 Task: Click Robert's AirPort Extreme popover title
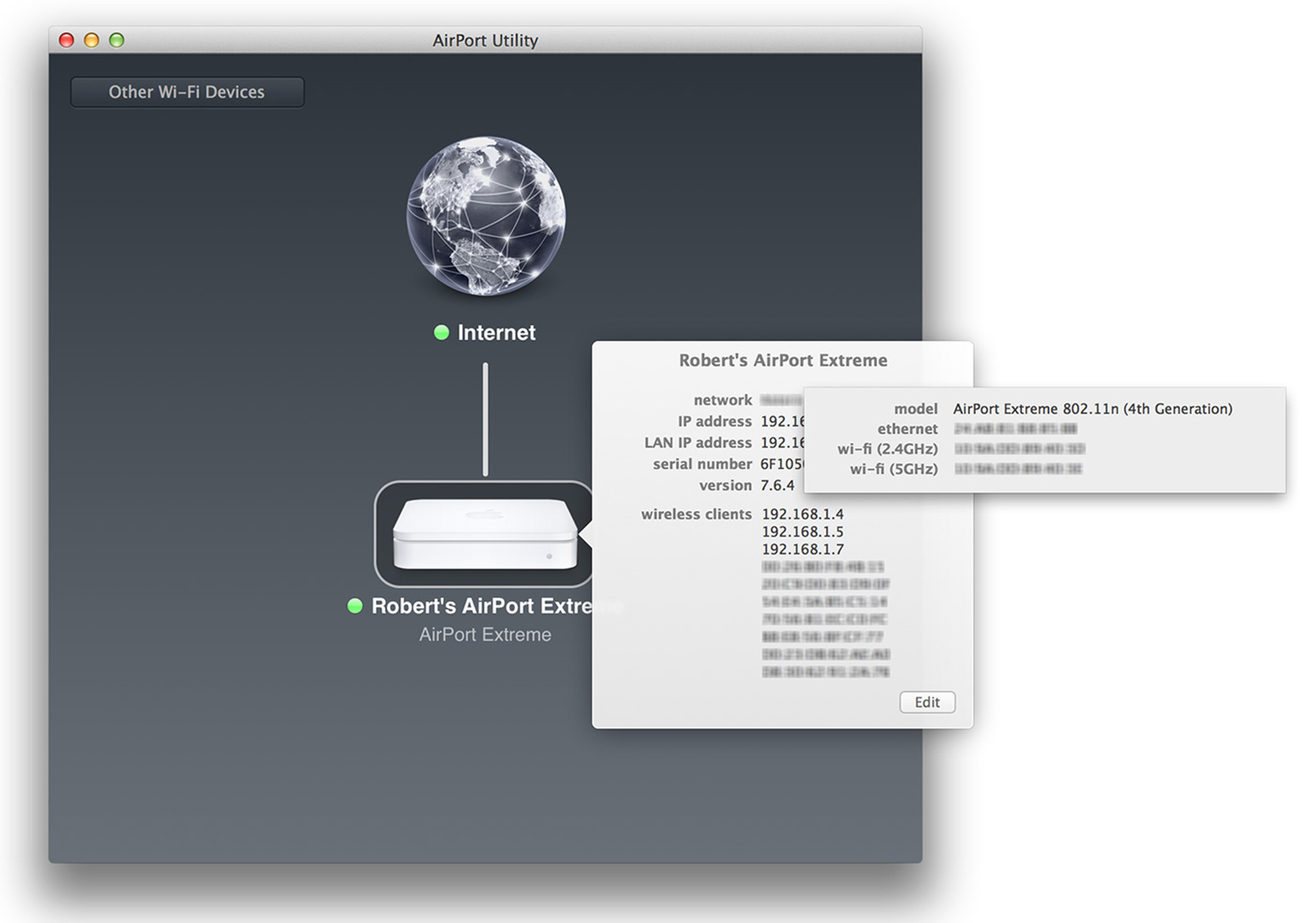click(783, 360)
